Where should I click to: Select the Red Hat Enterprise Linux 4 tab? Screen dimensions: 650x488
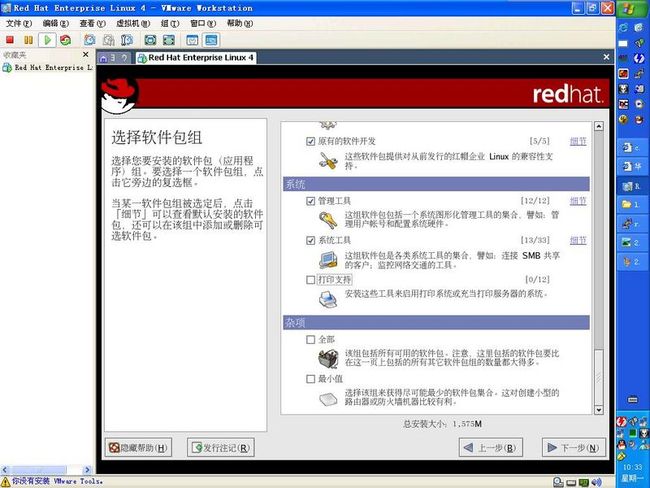(x=196, y=58)
